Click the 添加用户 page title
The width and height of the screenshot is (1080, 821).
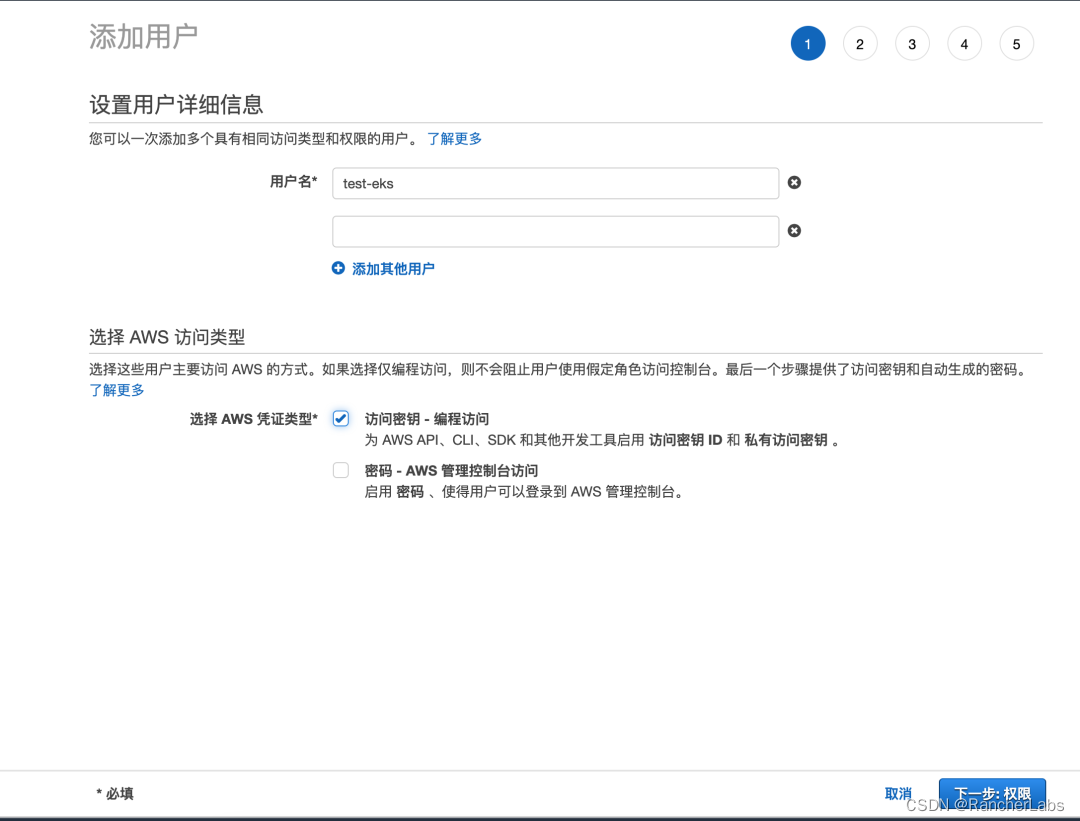click(143, 37)
